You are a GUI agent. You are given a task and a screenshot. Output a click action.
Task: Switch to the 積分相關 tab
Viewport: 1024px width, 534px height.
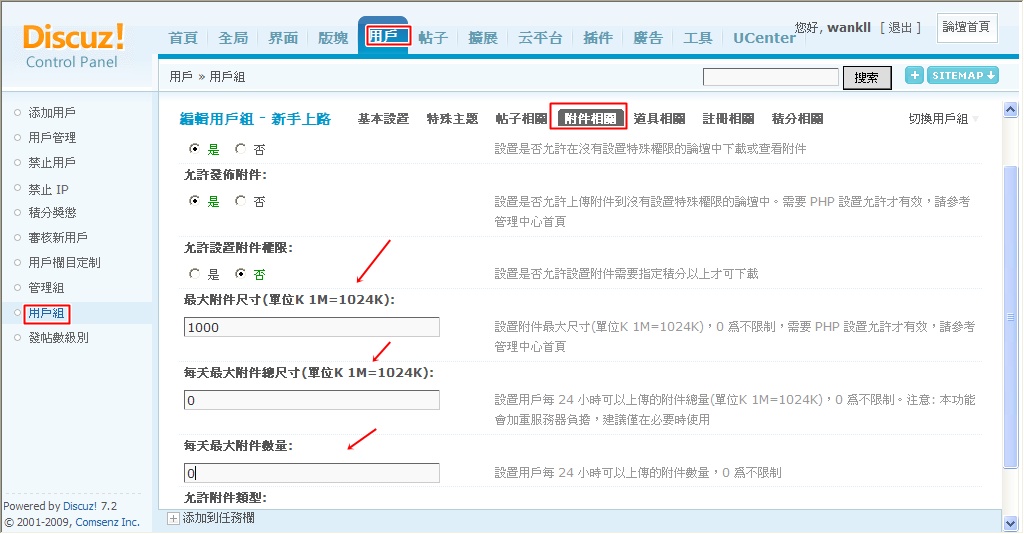tap(797, 119)
